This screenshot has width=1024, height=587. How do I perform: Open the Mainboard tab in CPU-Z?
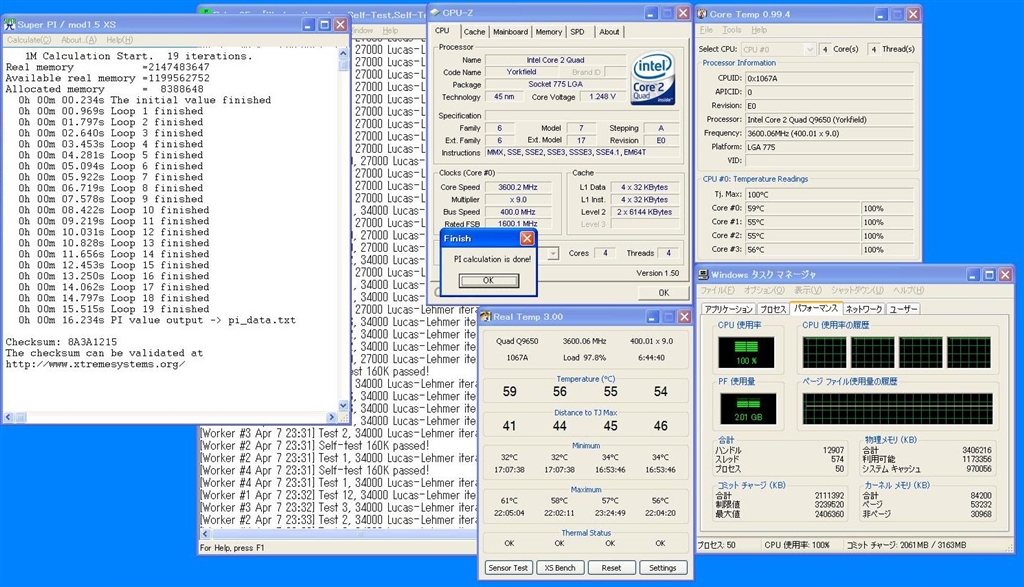click(x=510, y=32)
